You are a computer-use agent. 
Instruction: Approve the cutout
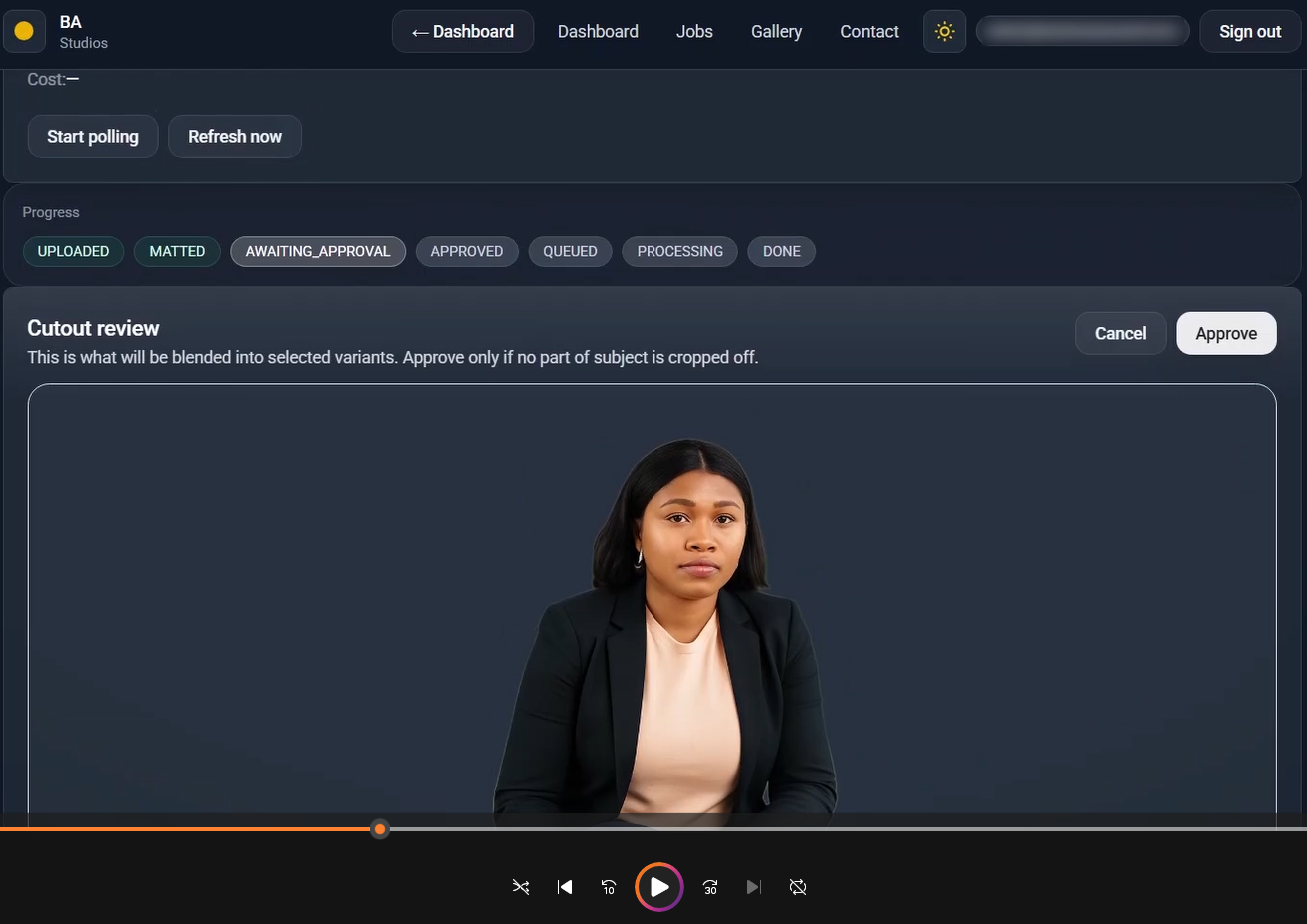coord(1226,333)
